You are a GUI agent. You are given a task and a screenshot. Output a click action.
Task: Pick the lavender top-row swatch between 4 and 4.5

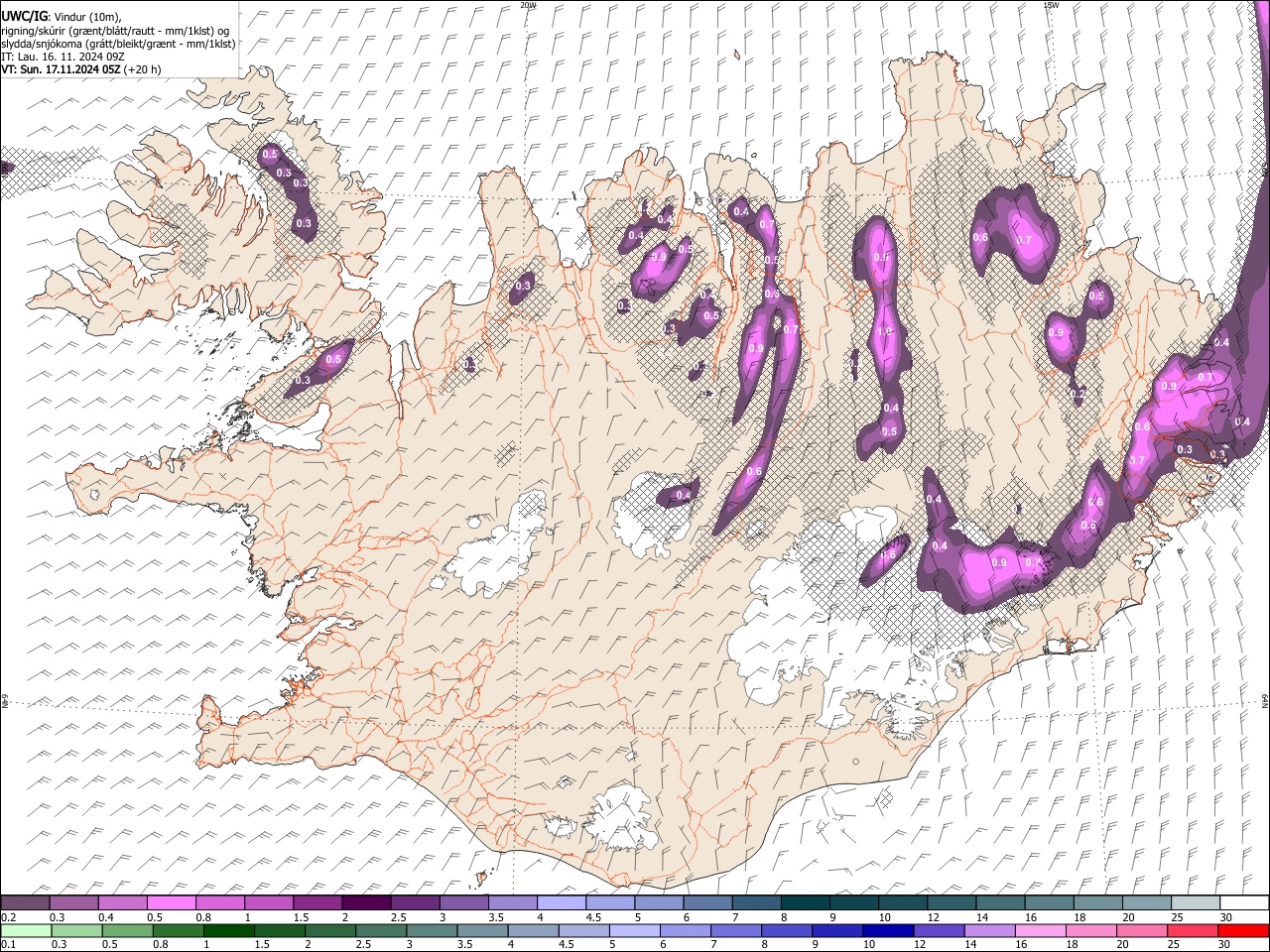pos(563,902)
